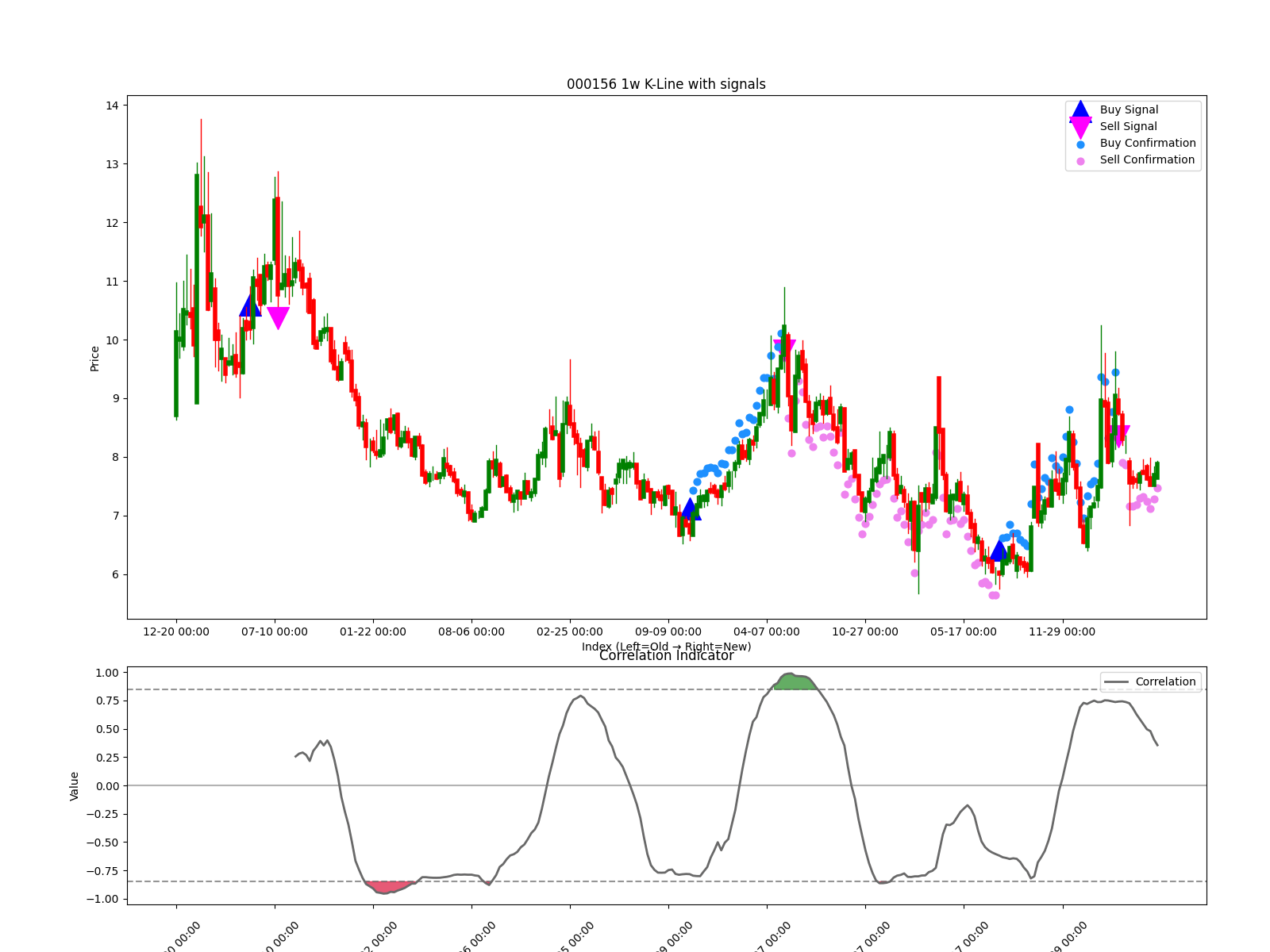
Task: Click the price axis tick label 6
Action: point(115,574)
